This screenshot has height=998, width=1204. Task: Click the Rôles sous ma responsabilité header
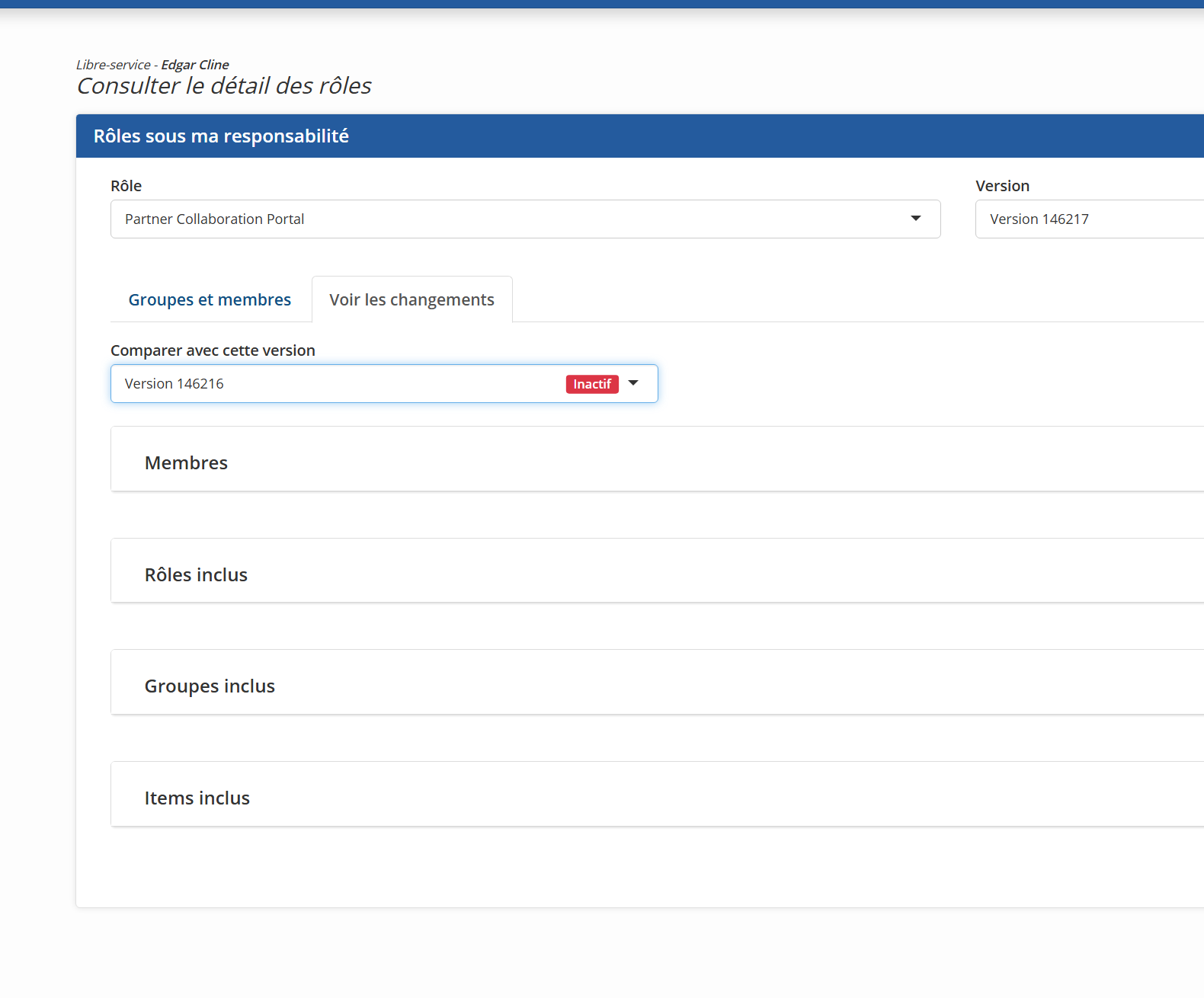click(221, 136)
